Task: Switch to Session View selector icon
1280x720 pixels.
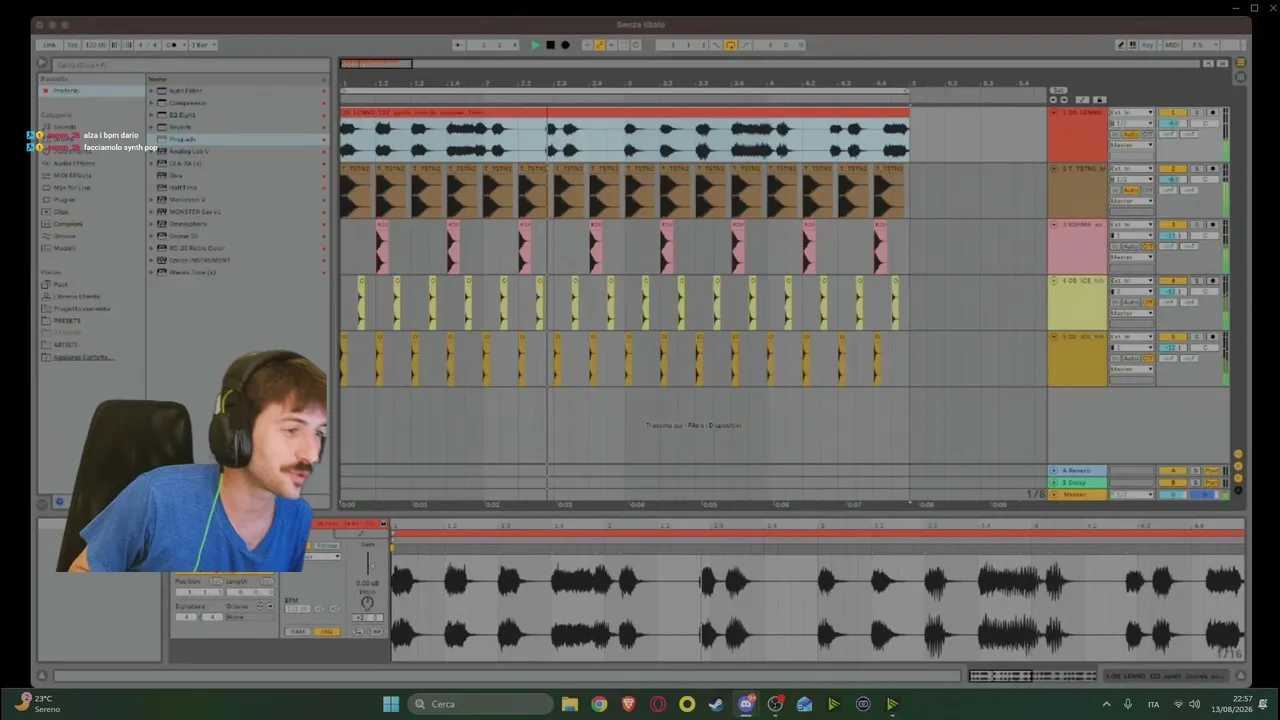Action: (1240, 77)
